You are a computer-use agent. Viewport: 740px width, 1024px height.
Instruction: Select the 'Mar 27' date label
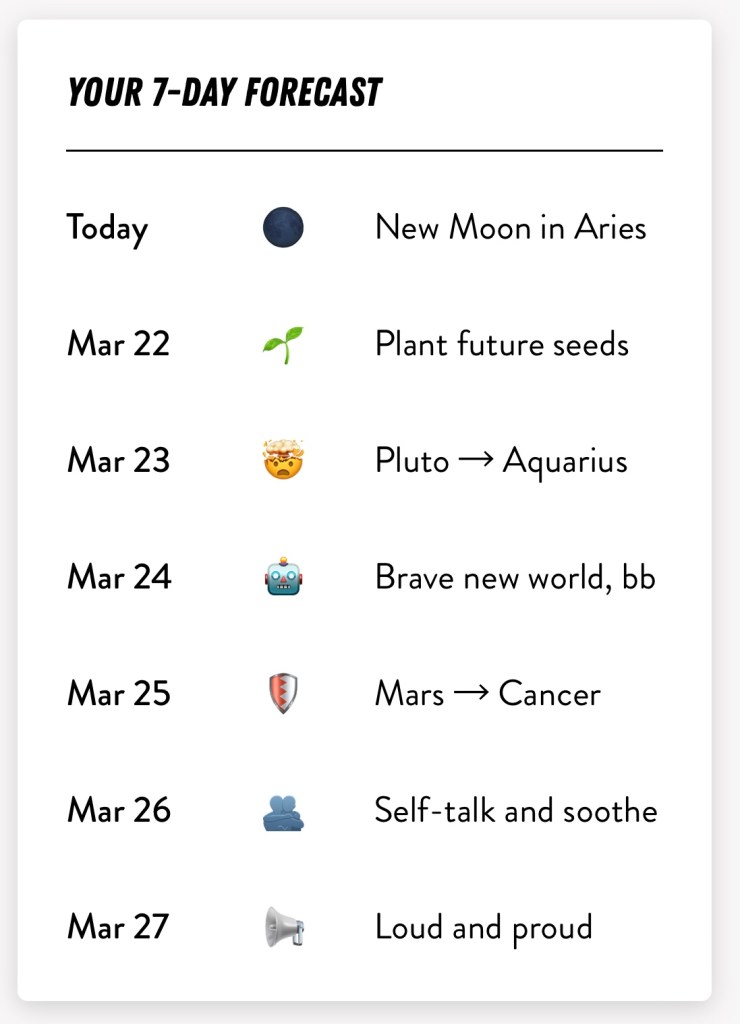tap(119, 927)
